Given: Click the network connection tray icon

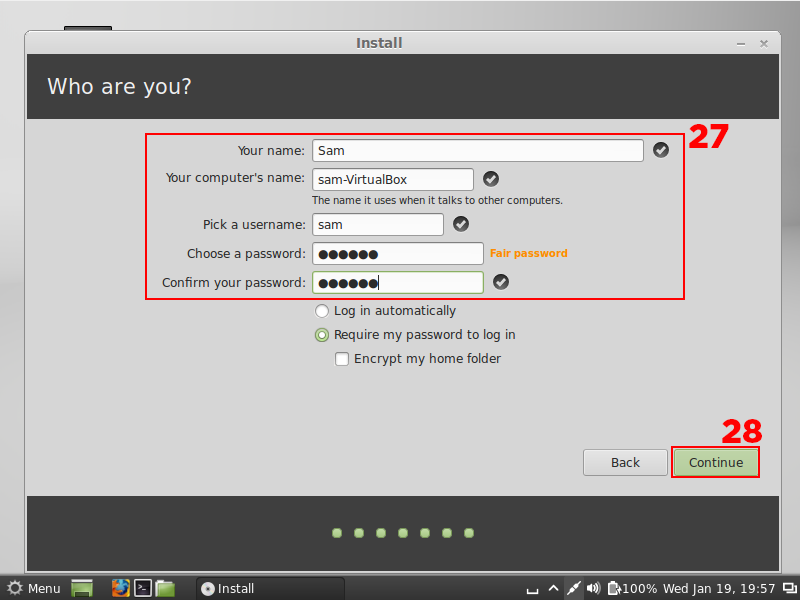Looking at the screenshot, I should click(x=573, y=588).
